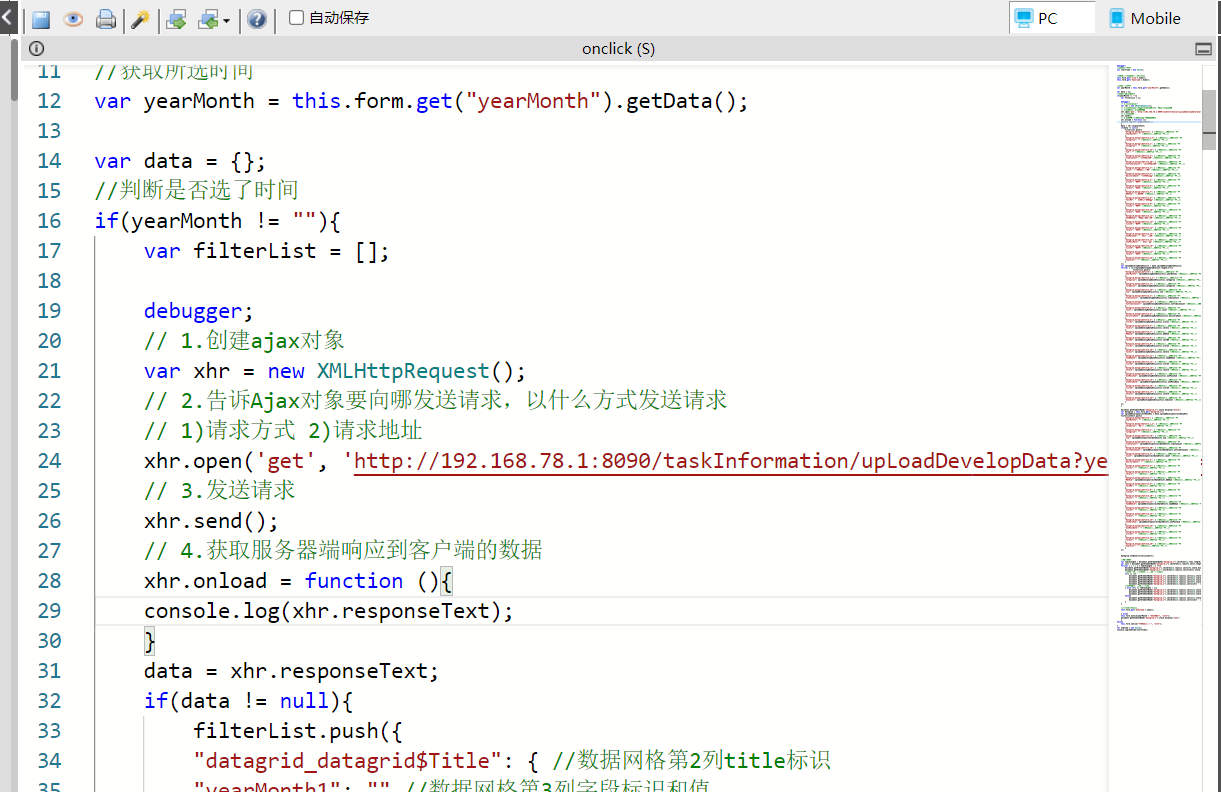This screenshot has height=792, width=1221.
Task: Click the code minimap overview on the right
Action: (1158, 350)
